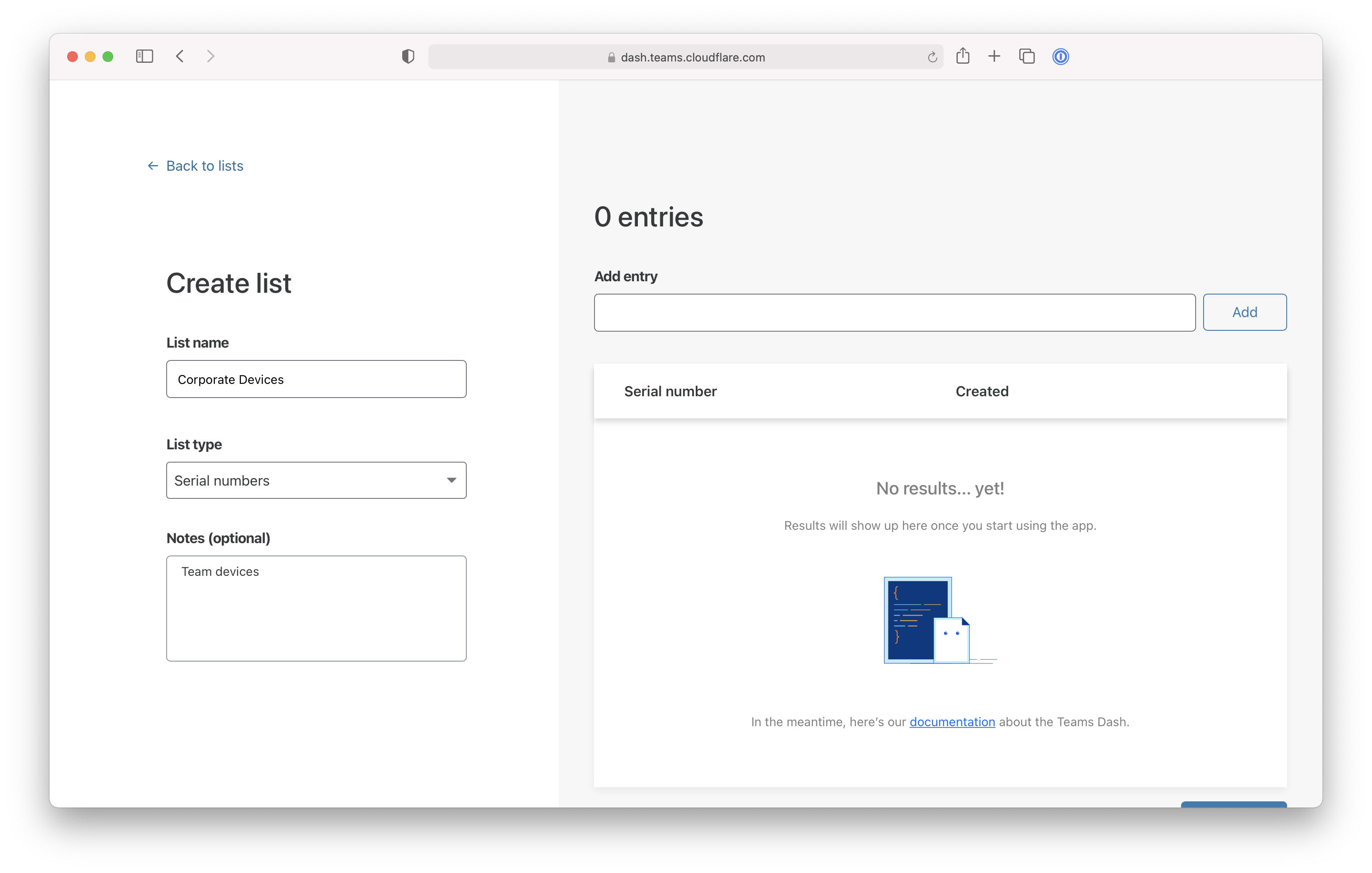1372x873 pixels.
Task: Click the browser back arrow
Action: 179,56
